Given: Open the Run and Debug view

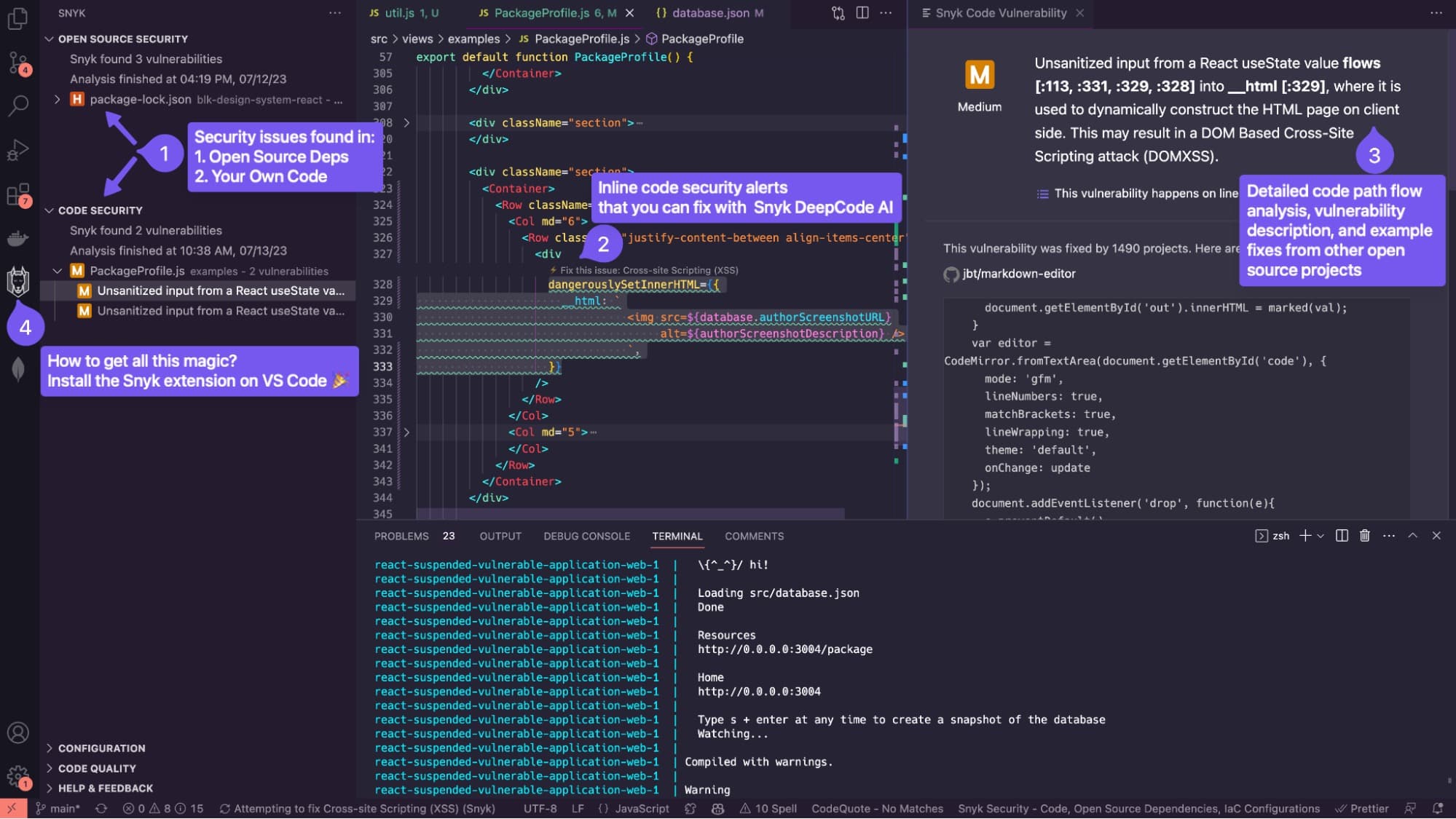Looking at the screenshot, I should tap(18, 149).
